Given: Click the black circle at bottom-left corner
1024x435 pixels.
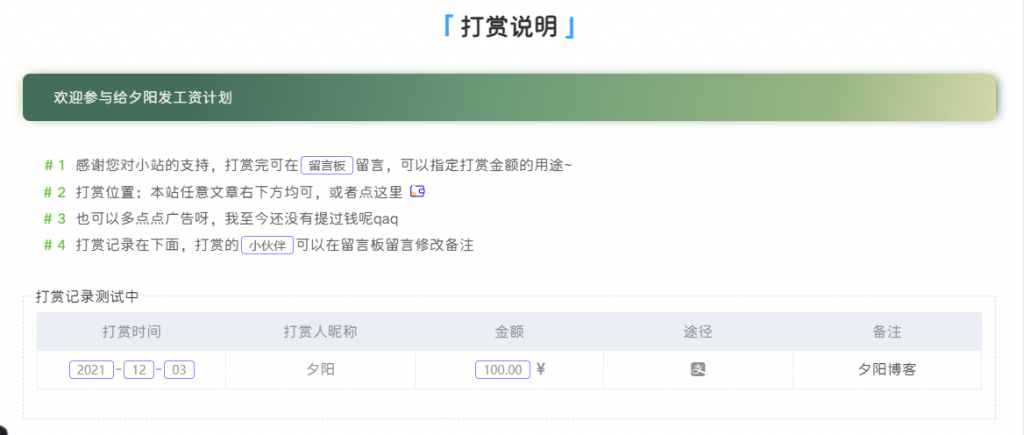Looking at the screenshot, I should pyautogui.click(x=3, y=431).
